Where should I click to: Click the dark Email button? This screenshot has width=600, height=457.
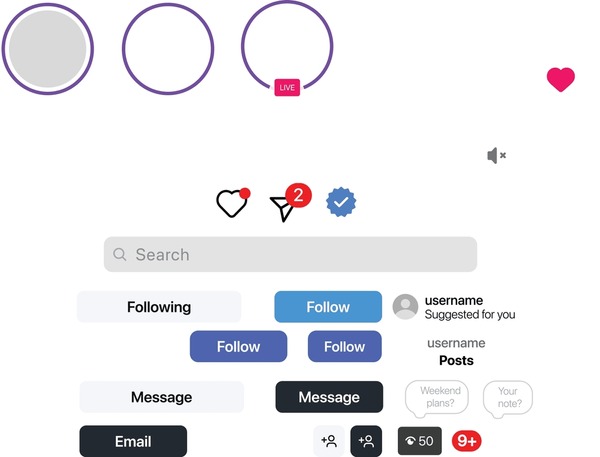coord(133,441)
